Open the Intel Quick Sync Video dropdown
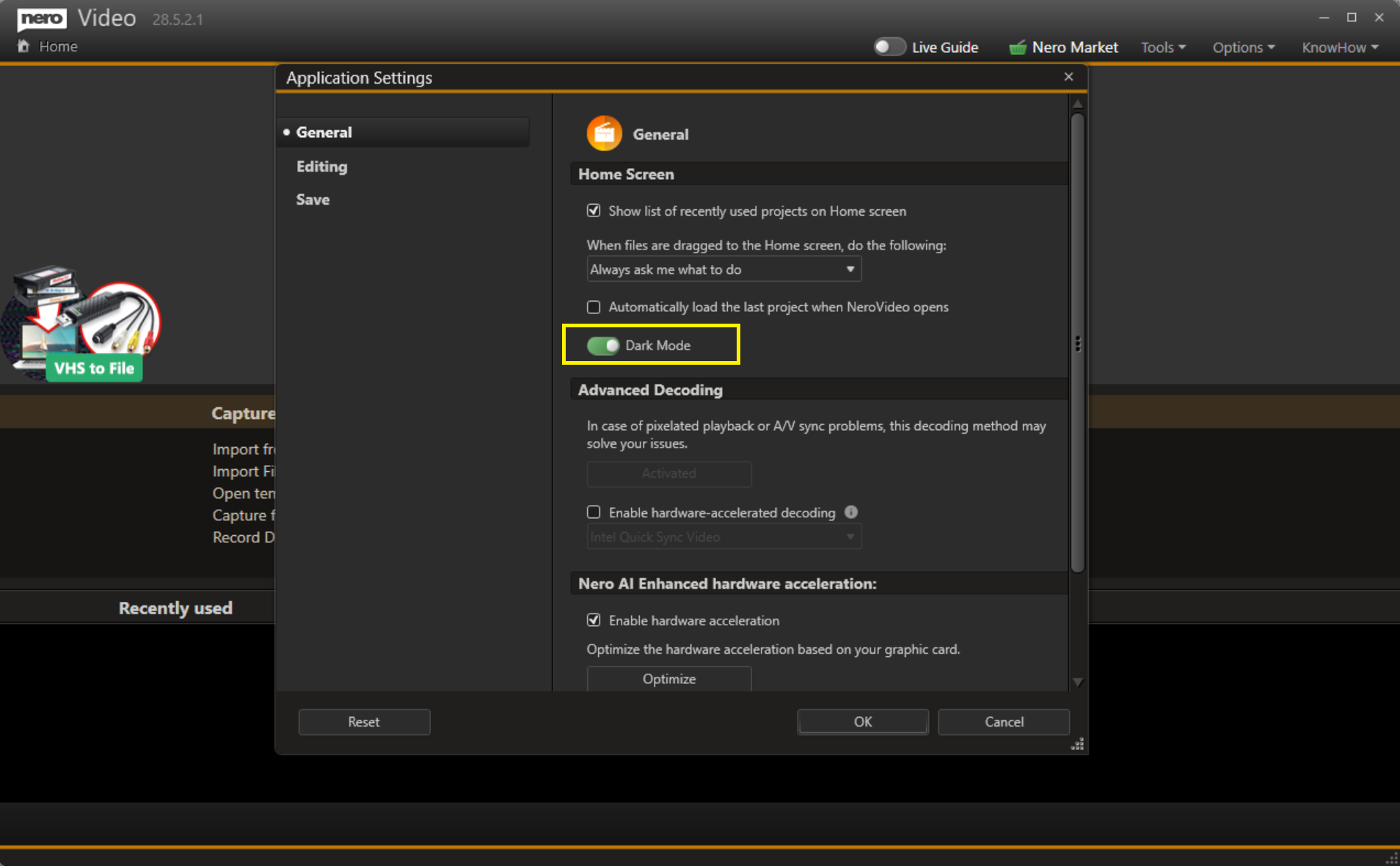 [723, 537]
